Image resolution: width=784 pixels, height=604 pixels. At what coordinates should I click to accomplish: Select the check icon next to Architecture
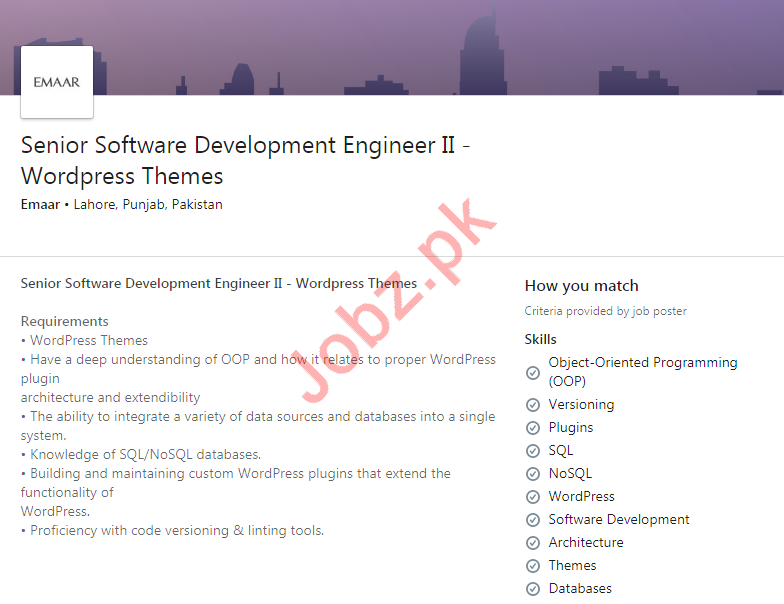[533, 543]
